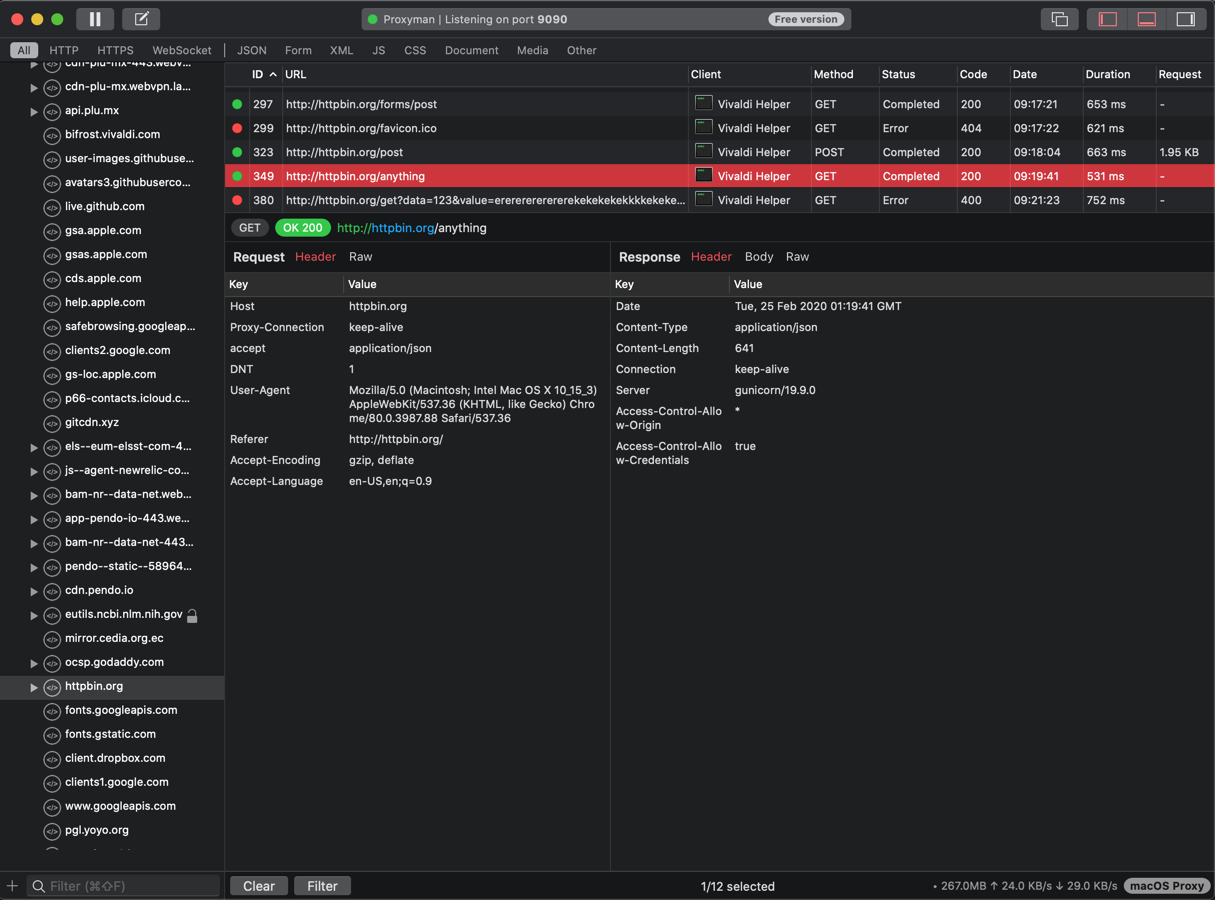The height and width of the screenshot is (900, 1215).
Task: Expand the api.plu.mx tree node
Action: coord(34,111)
